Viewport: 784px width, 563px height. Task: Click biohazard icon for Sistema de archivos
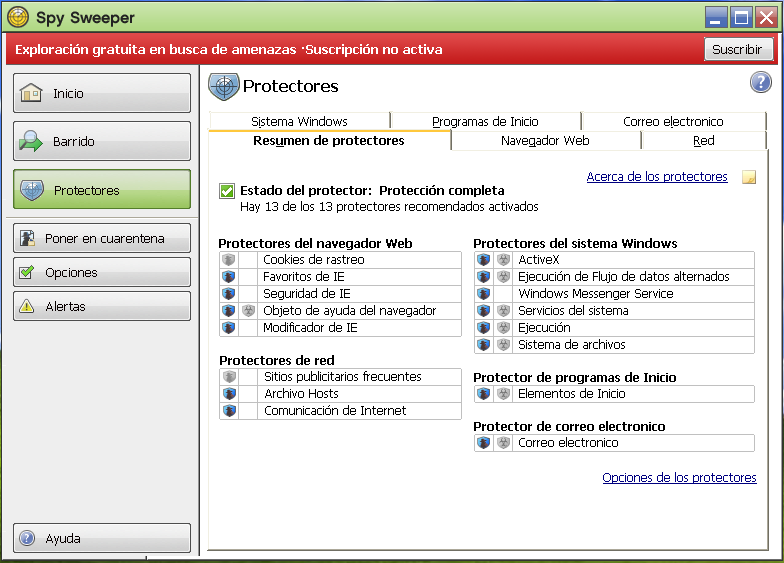point(504,344)
